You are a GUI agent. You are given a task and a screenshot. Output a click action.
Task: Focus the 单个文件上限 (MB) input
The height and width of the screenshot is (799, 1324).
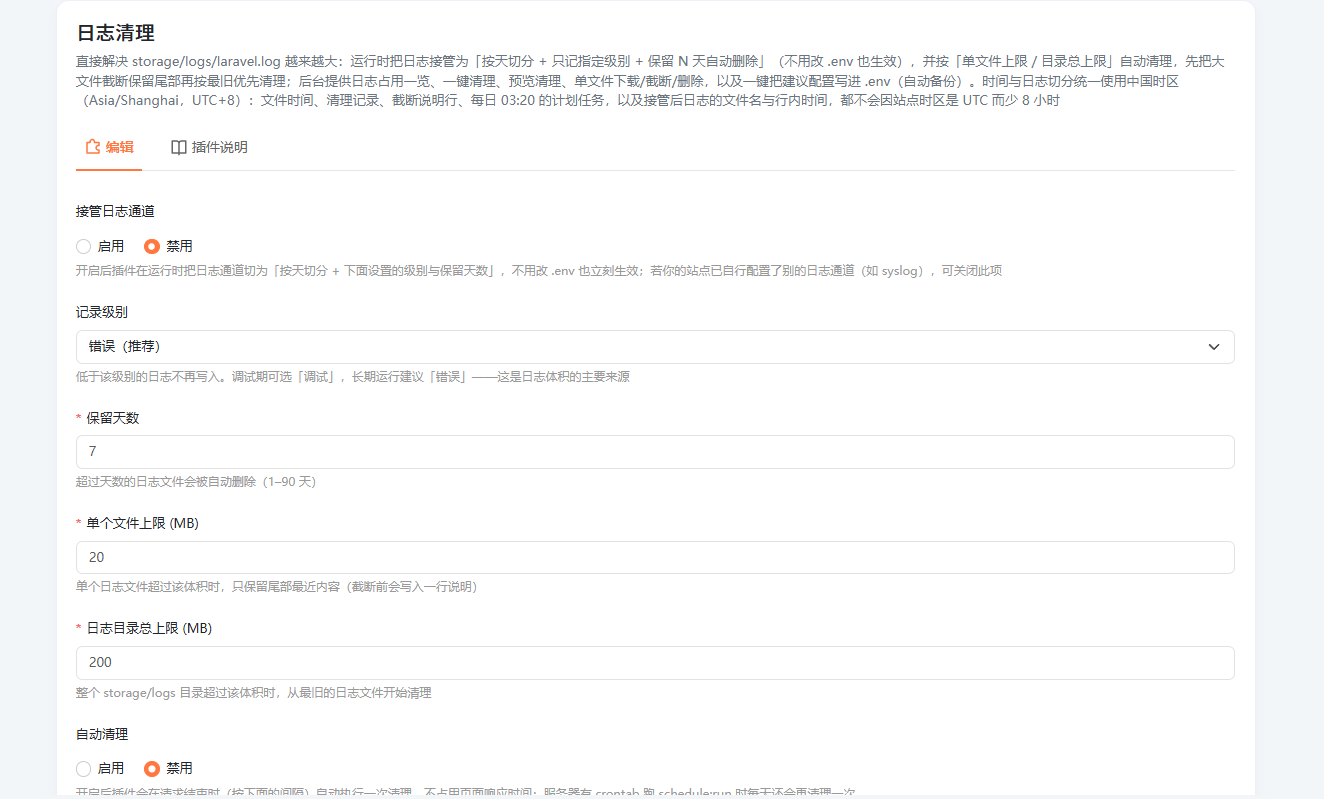coord(655,557)
